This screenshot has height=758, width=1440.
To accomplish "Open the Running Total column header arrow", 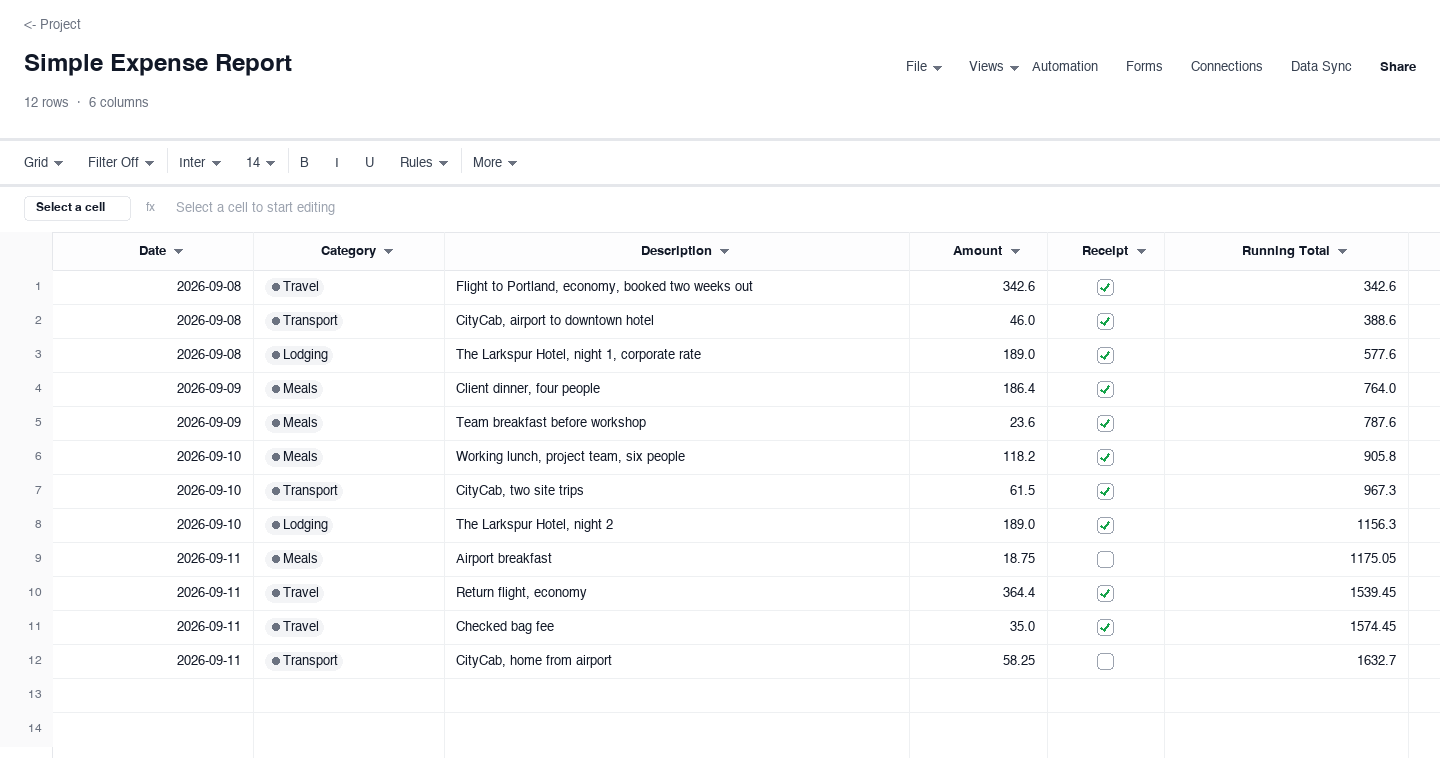I will (1343, 252).
